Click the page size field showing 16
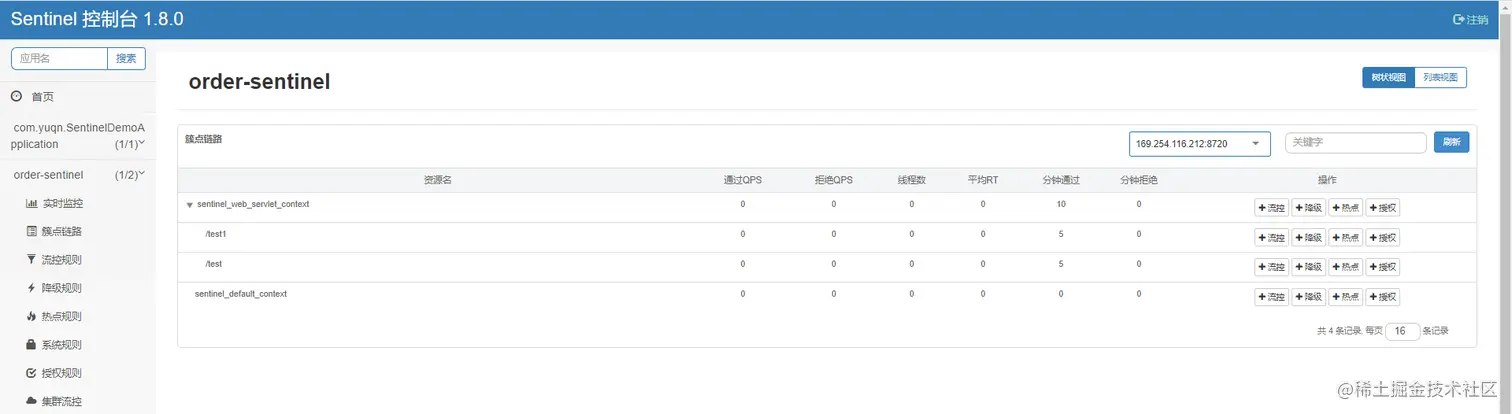 (1402, 331)
